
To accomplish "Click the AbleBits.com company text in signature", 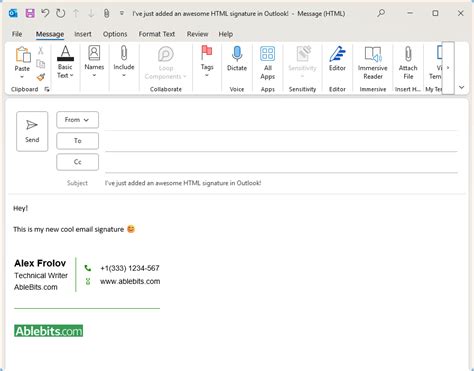I will point(36,287).
